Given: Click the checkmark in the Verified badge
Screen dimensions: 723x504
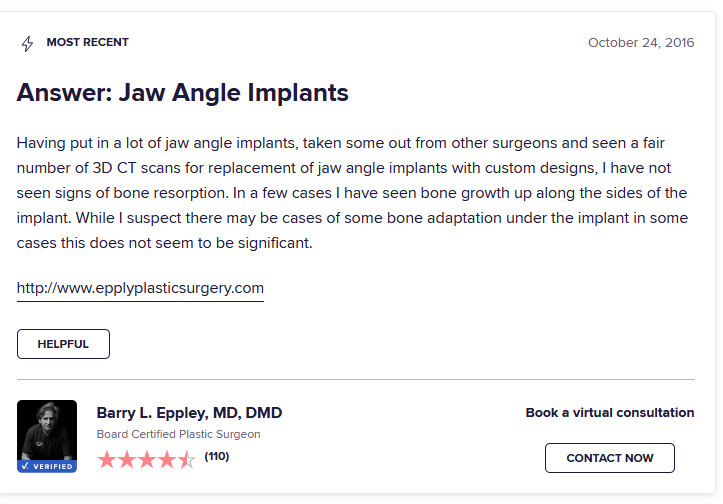Looking at the screenshot, I should (x=25, y=466).
